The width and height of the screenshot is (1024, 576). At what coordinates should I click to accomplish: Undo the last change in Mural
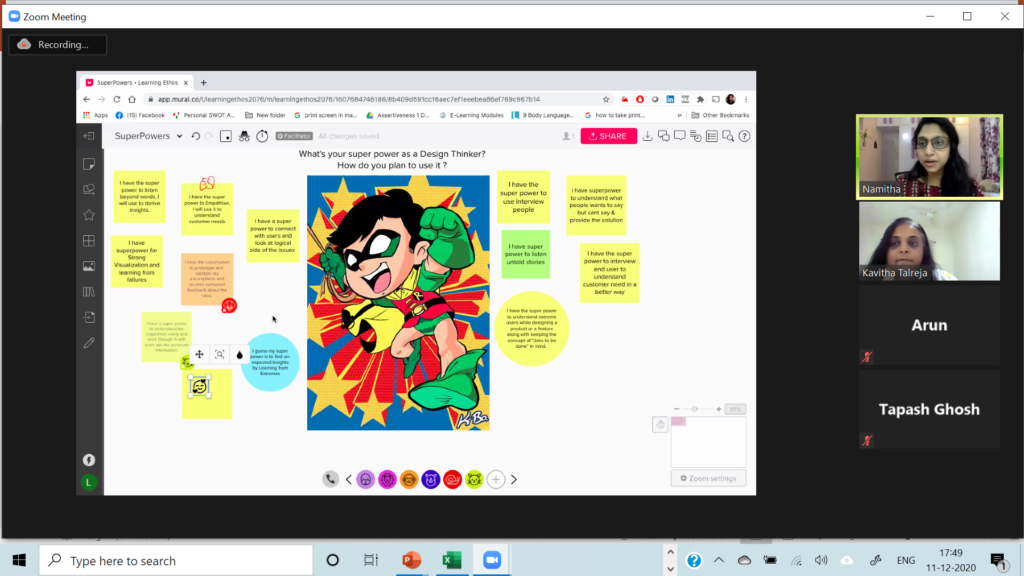[195, 136]
